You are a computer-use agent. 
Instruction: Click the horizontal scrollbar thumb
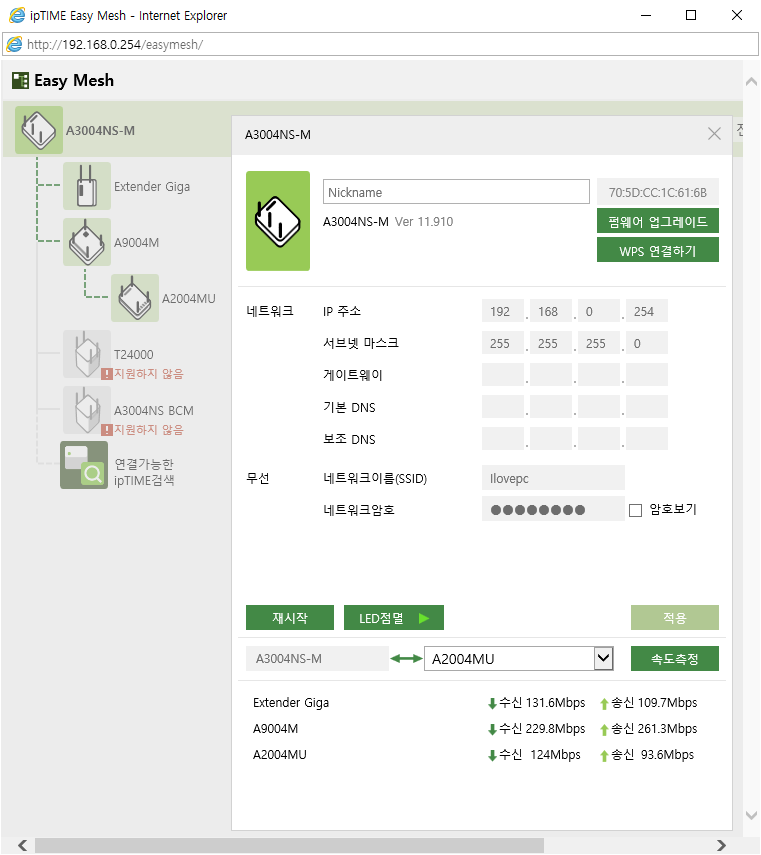289,845
